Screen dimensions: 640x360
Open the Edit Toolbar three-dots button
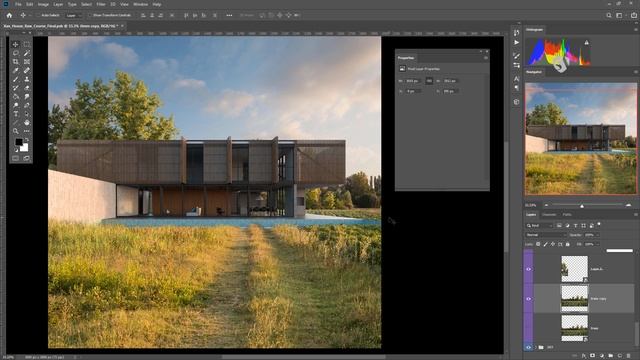[x=27, y=131]
